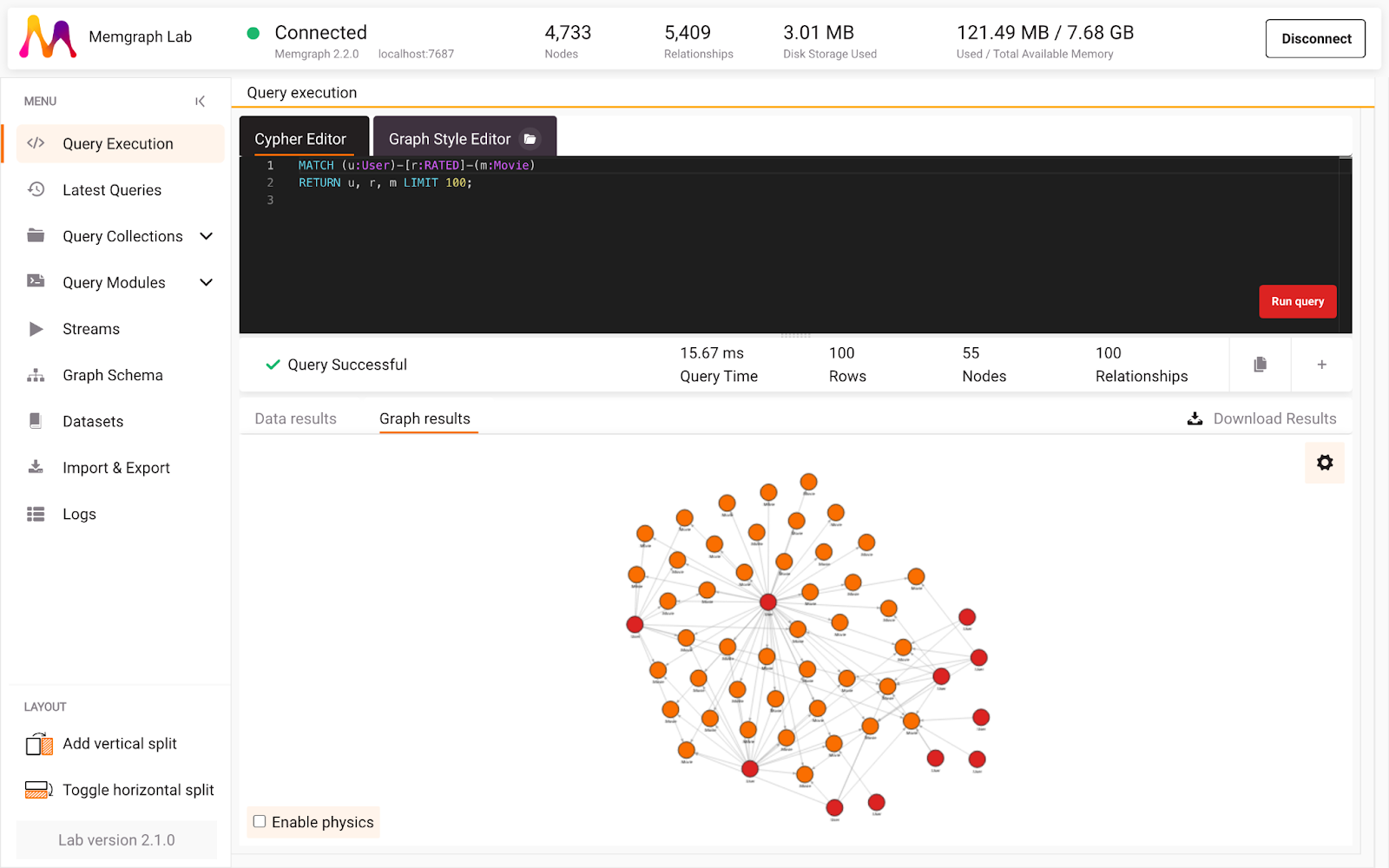Open the Streams page
Screen dimensions: 1389x868
coord(91,329)
